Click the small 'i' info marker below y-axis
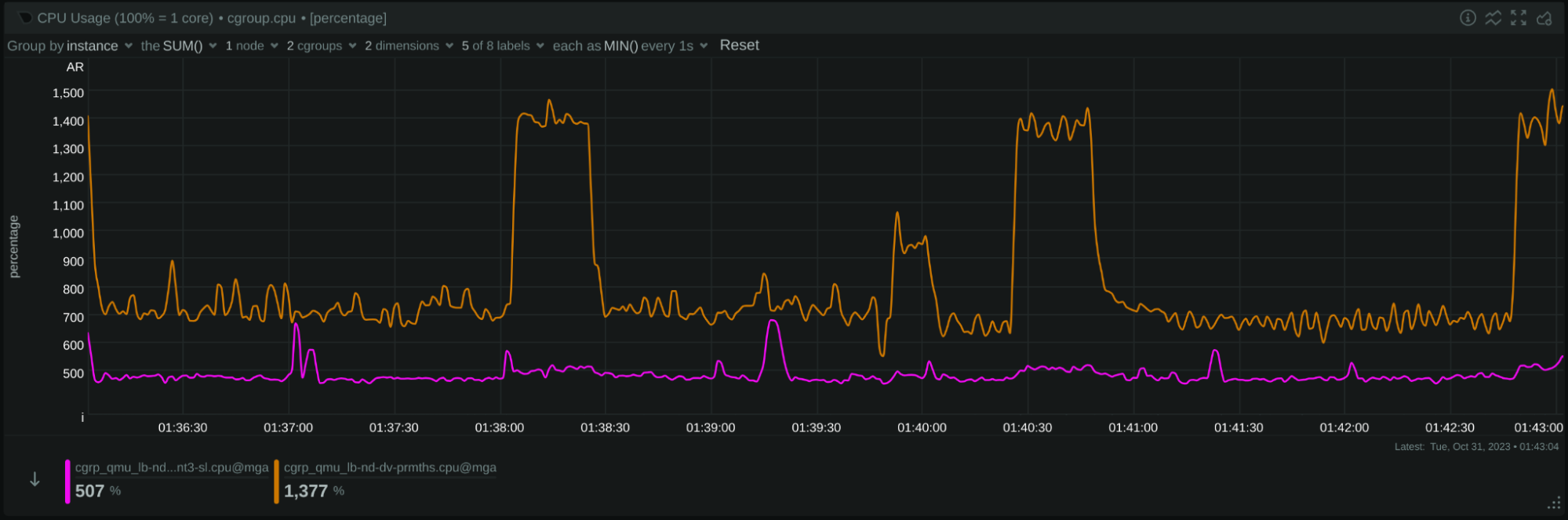Screen dimensions: 1568x520 (82, 418)
